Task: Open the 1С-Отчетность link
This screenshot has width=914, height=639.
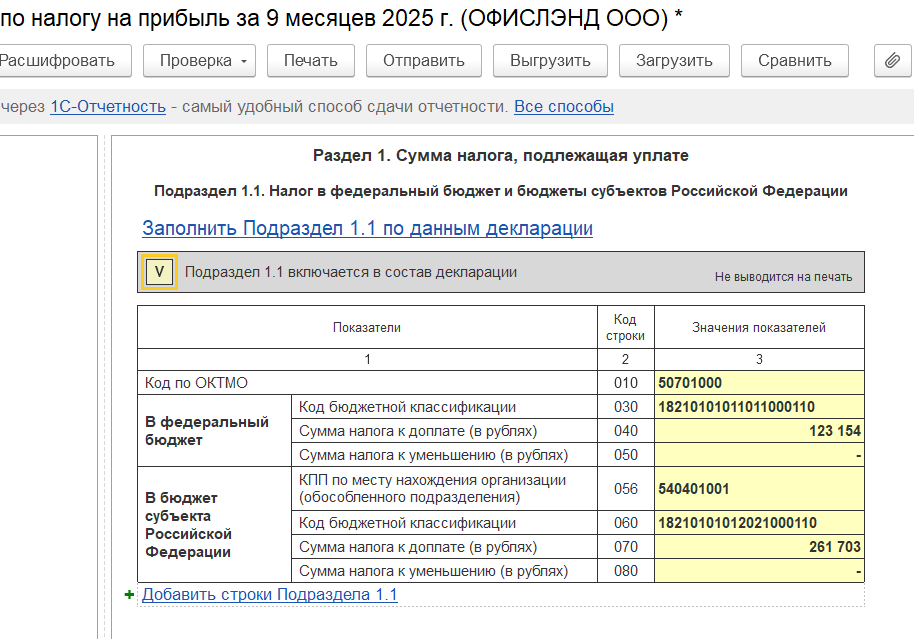Action: (x=108, y=107)
